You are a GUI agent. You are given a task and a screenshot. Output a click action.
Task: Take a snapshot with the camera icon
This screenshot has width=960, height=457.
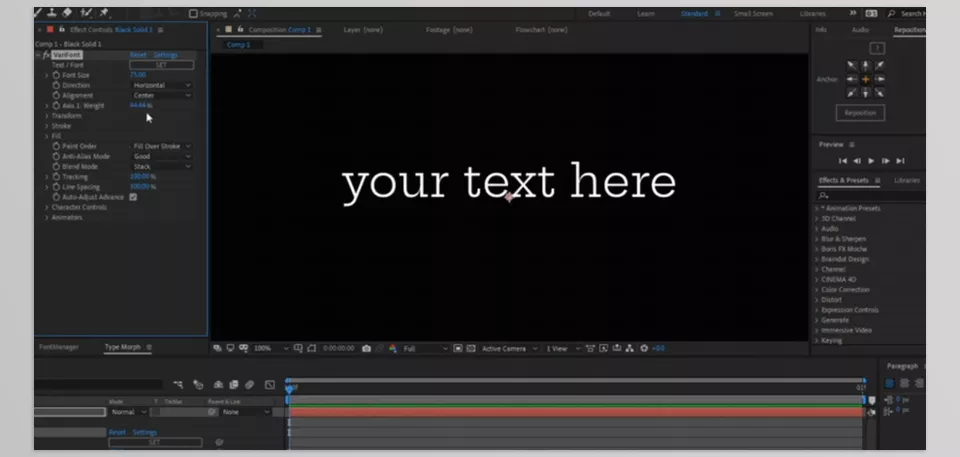(x=366, y=349)
